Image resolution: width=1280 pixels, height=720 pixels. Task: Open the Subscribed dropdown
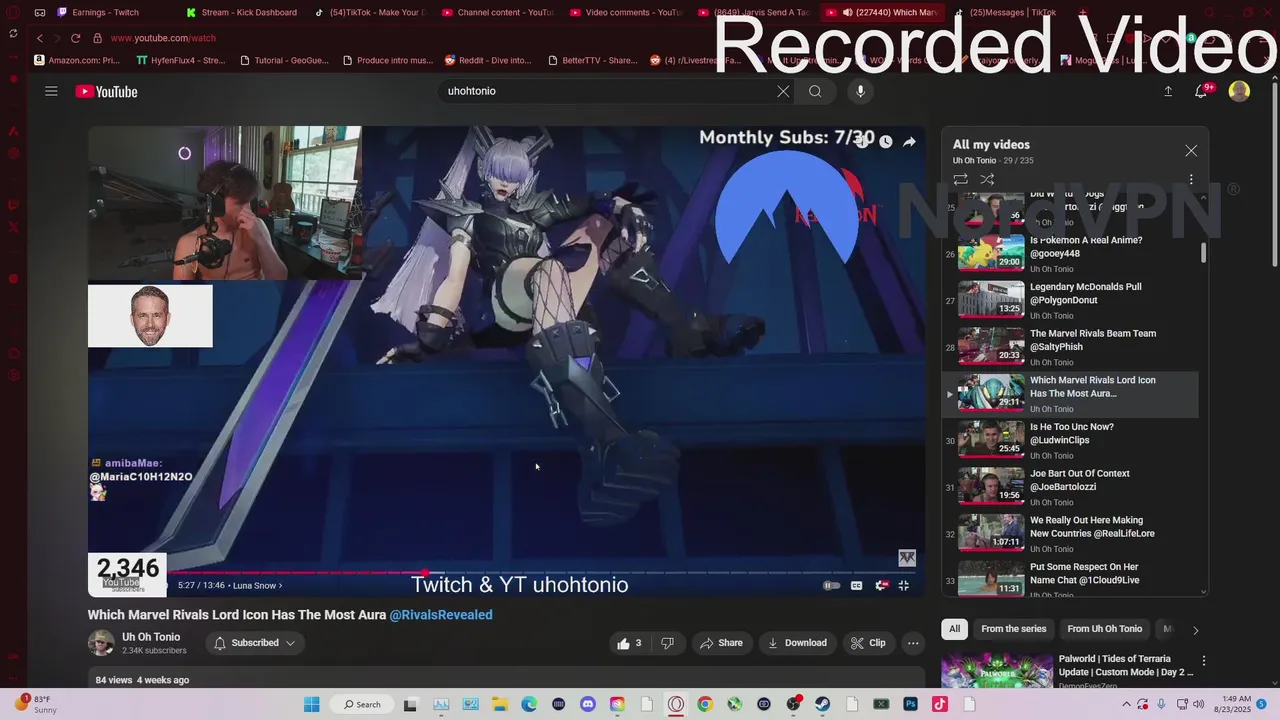(x=256, y=643)
